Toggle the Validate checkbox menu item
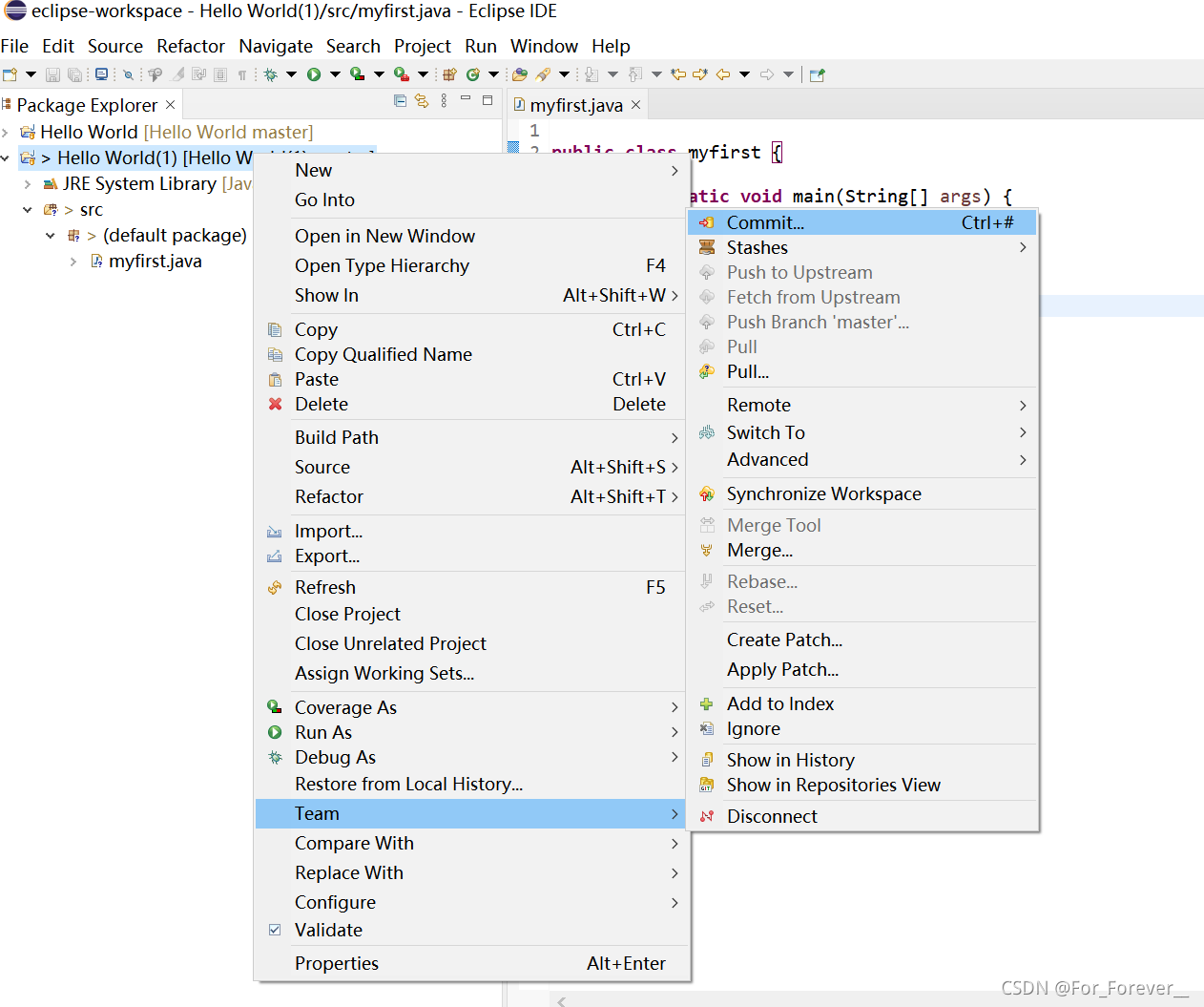 tap(275, 930)
